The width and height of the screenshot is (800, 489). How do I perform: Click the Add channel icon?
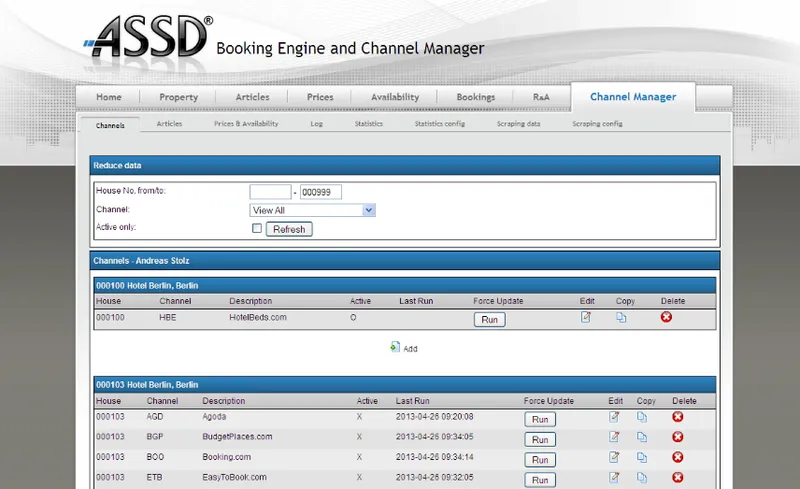395,347
